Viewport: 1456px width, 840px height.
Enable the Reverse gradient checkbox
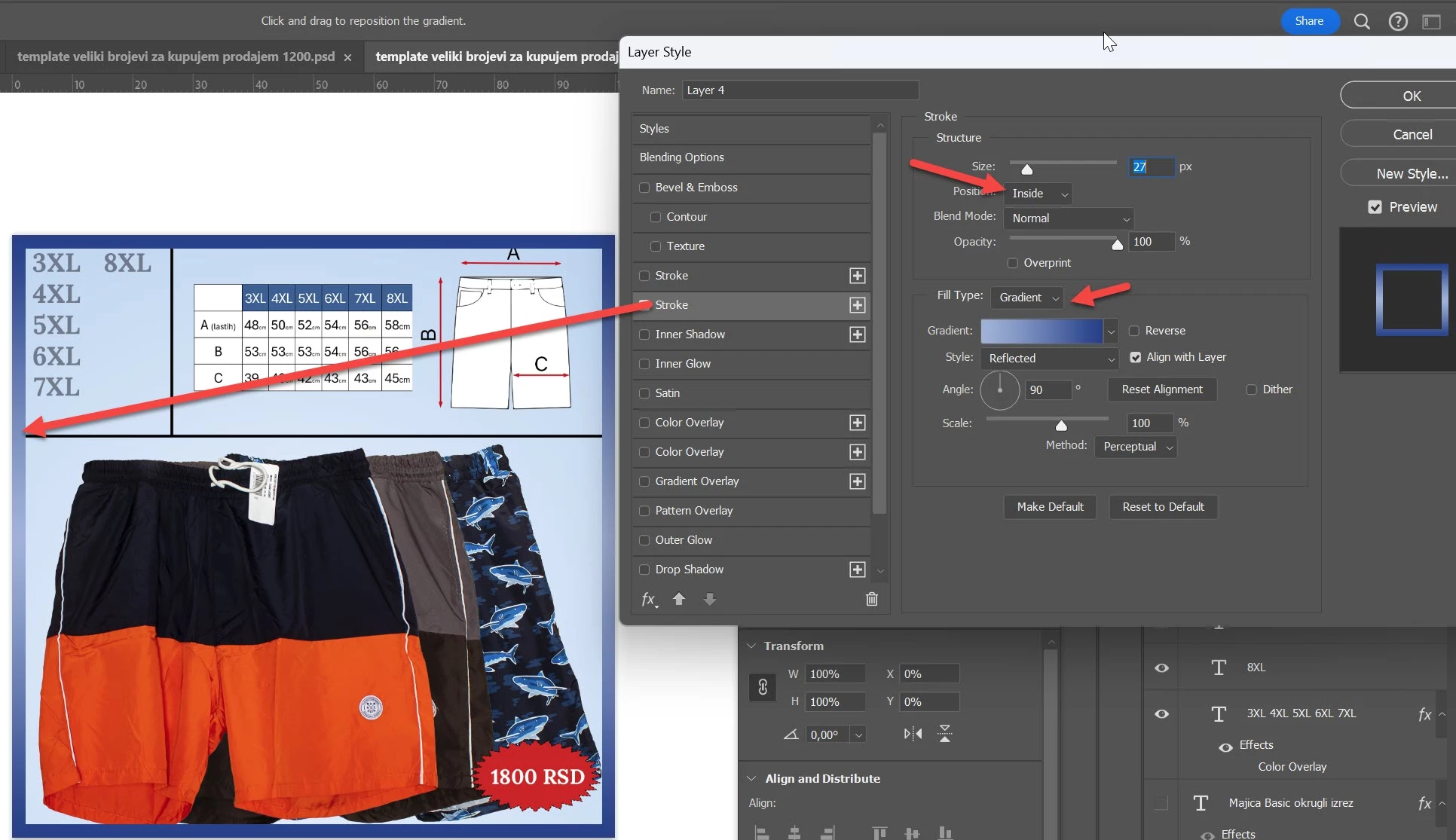point(1133,331)
